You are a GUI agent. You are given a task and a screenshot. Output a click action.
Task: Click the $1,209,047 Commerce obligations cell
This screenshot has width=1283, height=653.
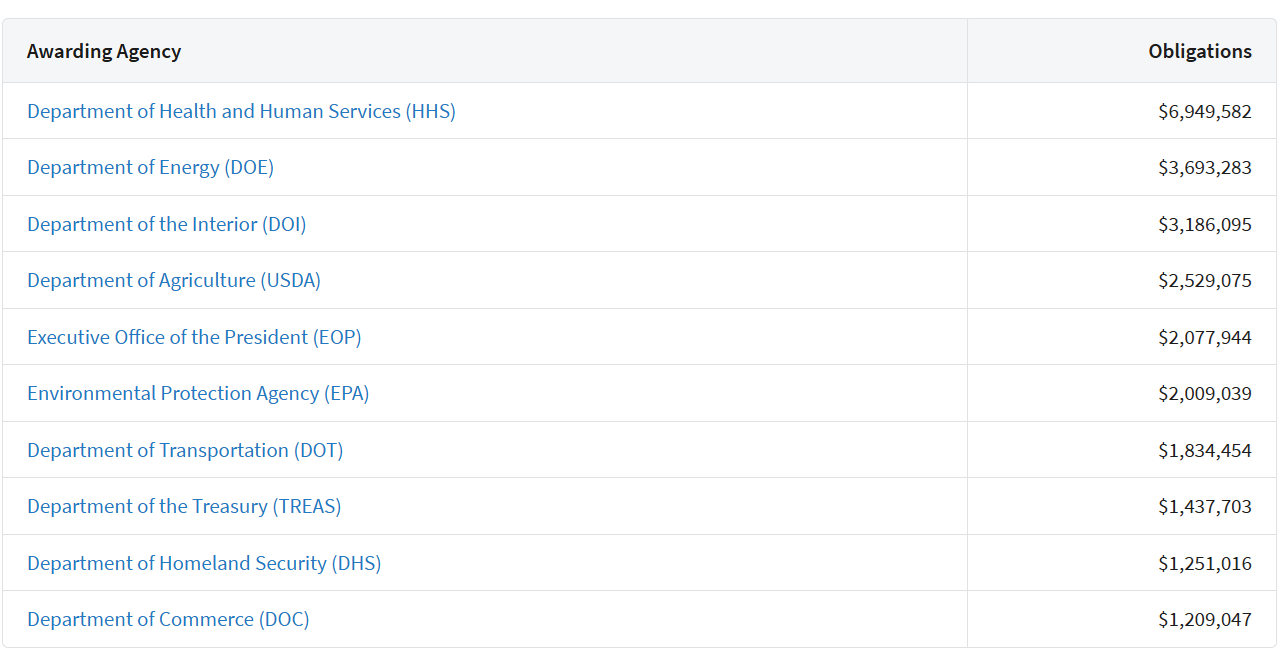pos(1205,619)
